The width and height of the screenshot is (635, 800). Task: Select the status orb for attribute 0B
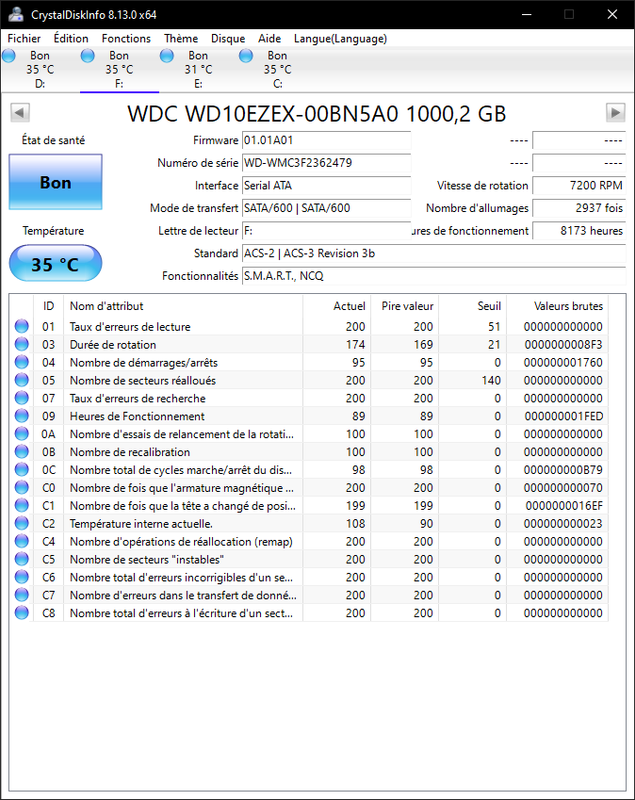(21, 452)
